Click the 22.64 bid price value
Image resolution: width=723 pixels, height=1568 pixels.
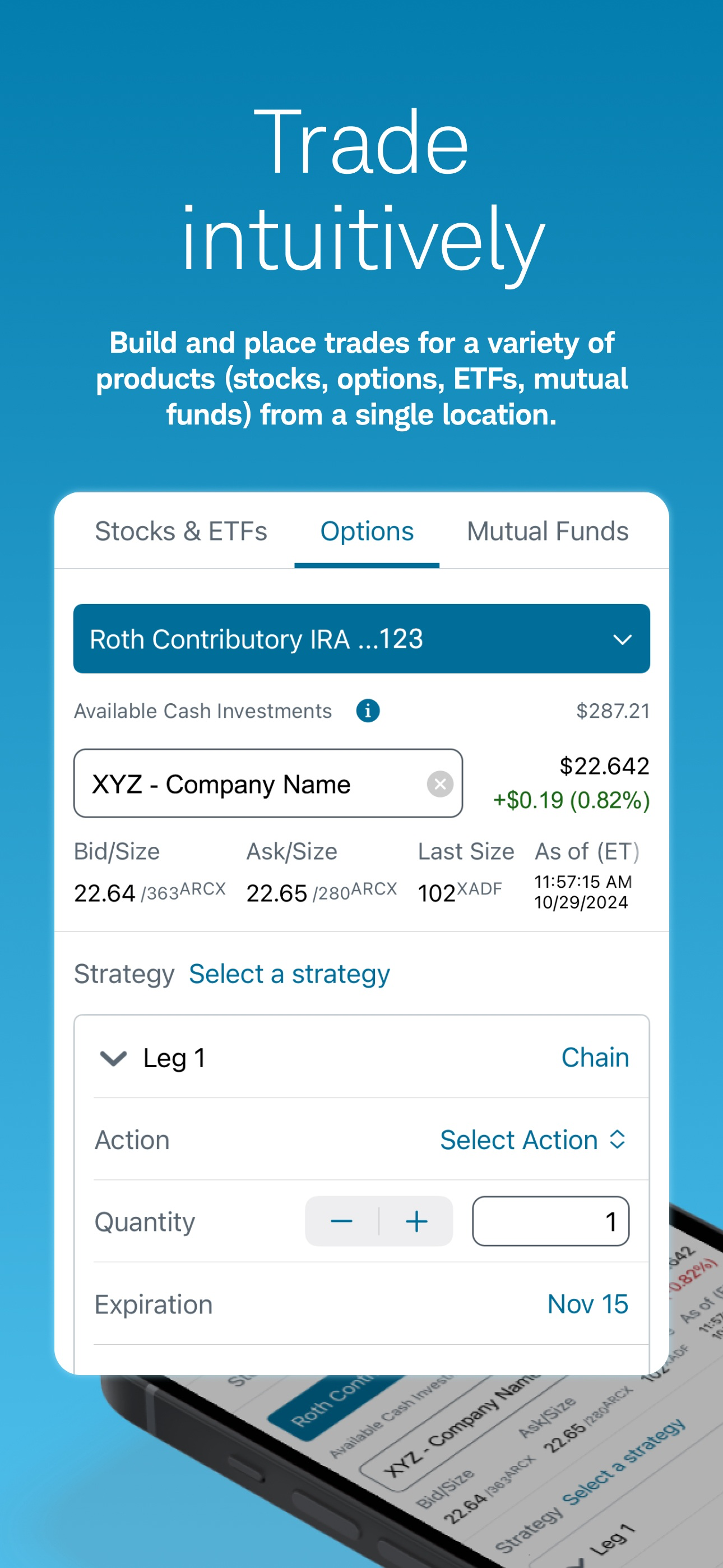point(104,893)
